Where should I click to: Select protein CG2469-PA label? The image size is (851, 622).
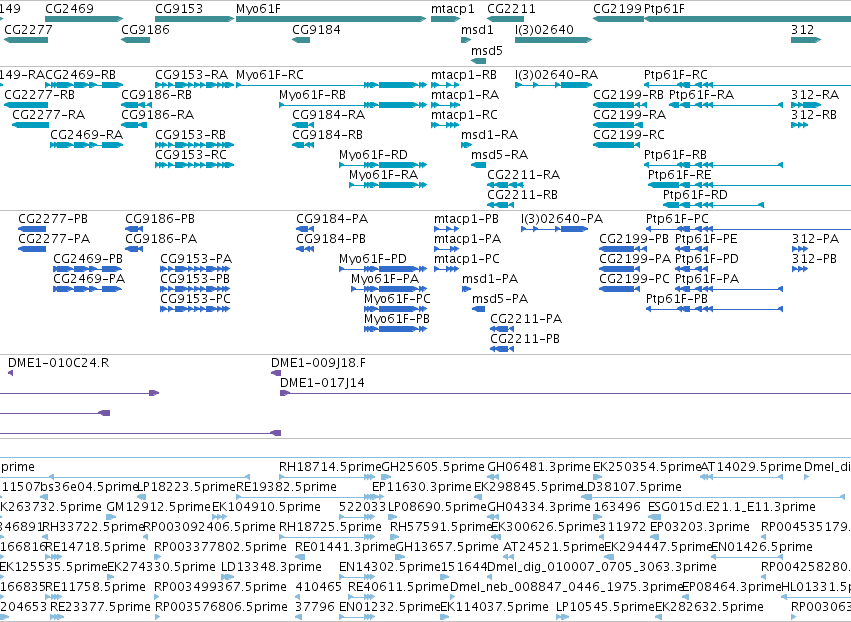click(89, 278)
